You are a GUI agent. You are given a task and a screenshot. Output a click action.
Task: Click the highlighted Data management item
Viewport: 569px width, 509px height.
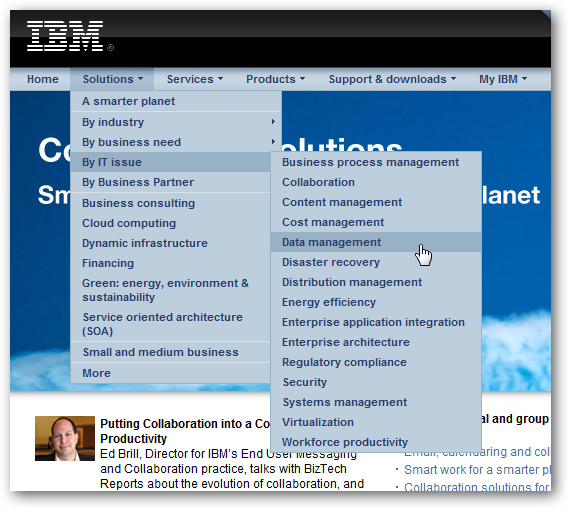tap(376, 242)
